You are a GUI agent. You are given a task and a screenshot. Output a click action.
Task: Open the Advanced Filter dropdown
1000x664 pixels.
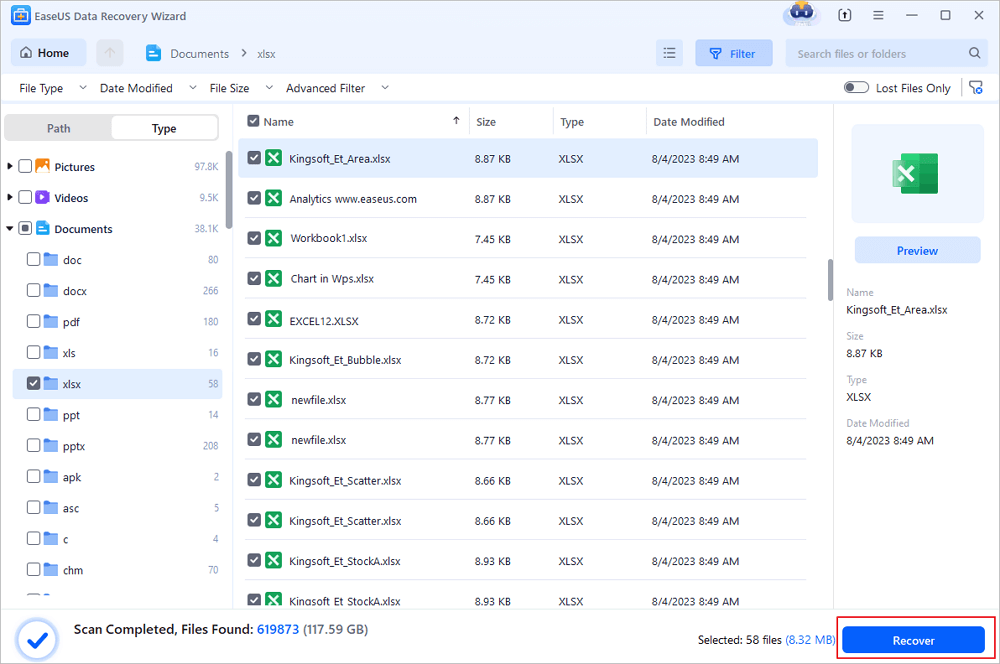pyautogui.click(x=337, y=88)
